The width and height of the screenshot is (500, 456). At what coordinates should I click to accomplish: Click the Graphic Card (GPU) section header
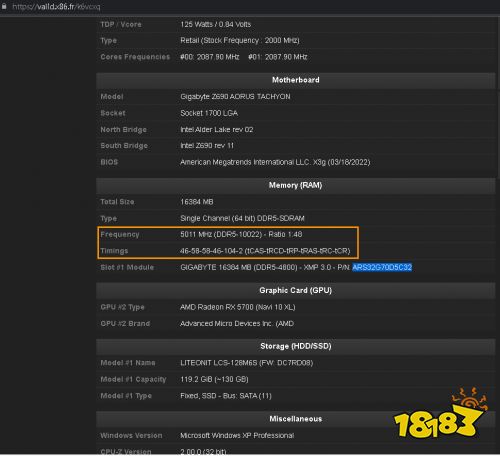[x=296, y=290]
